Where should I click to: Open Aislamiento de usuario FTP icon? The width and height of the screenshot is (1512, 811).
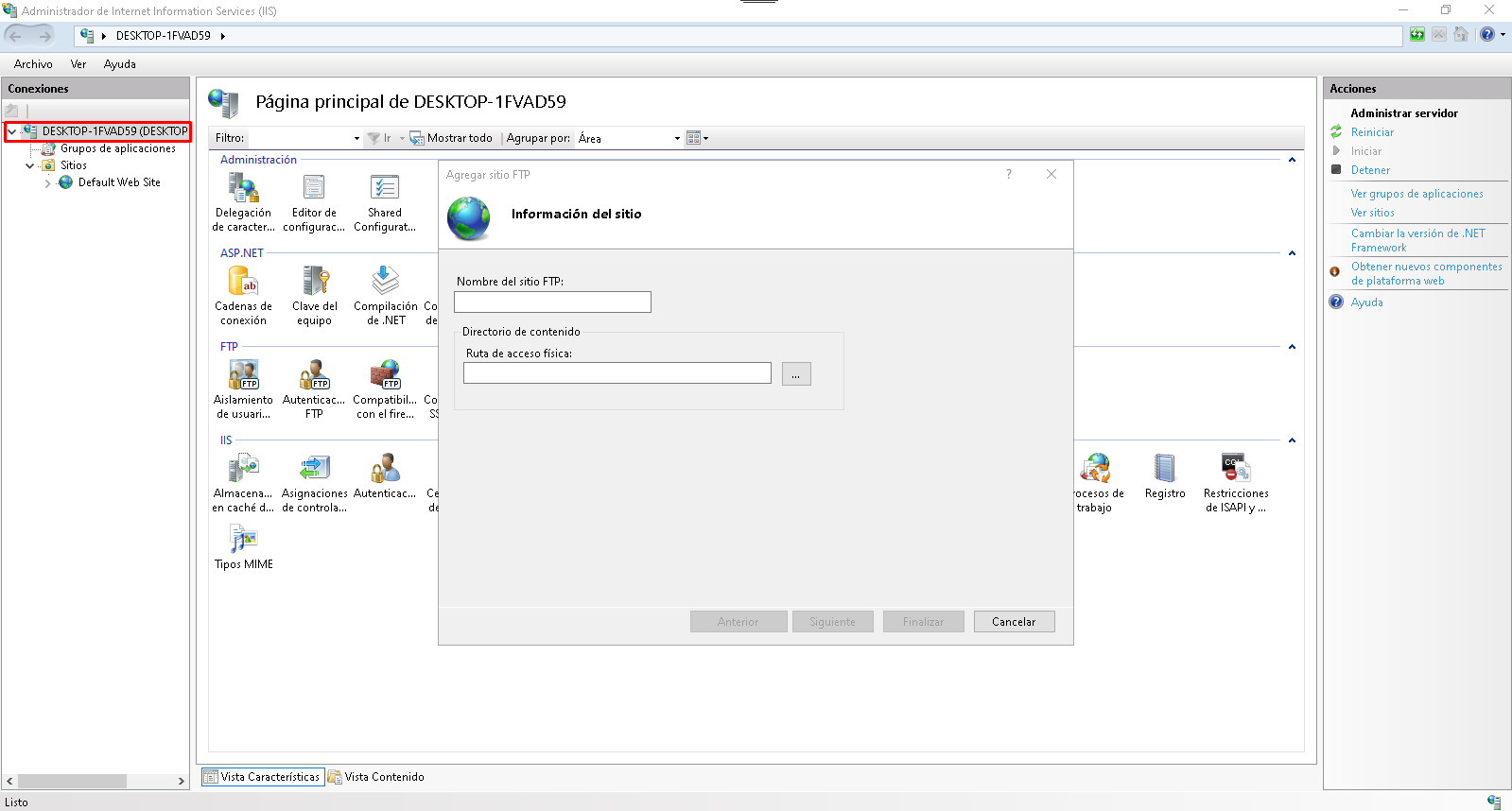pos(243,376)
